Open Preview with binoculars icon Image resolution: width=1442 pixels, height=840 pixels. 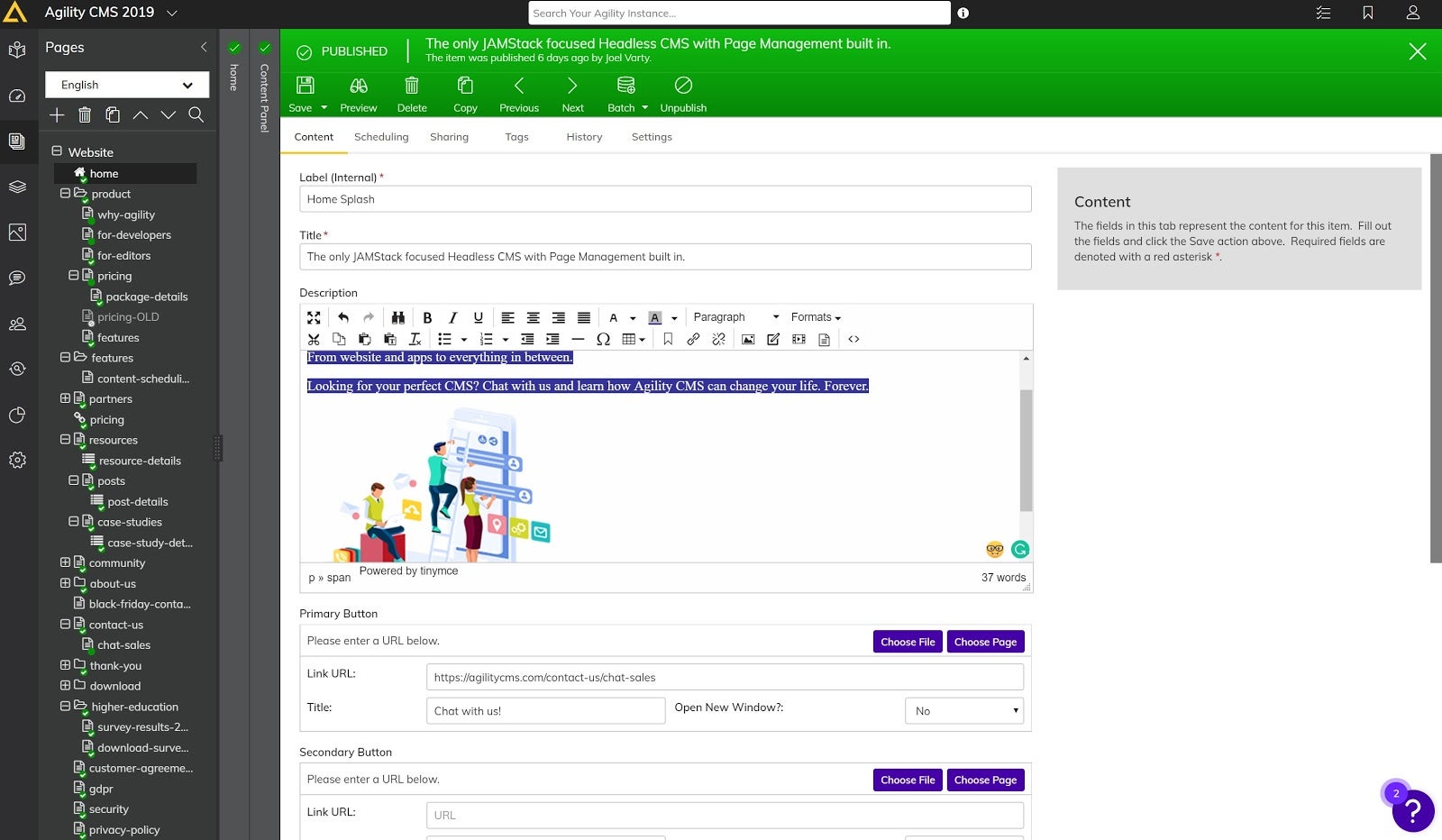click(359, 86)
